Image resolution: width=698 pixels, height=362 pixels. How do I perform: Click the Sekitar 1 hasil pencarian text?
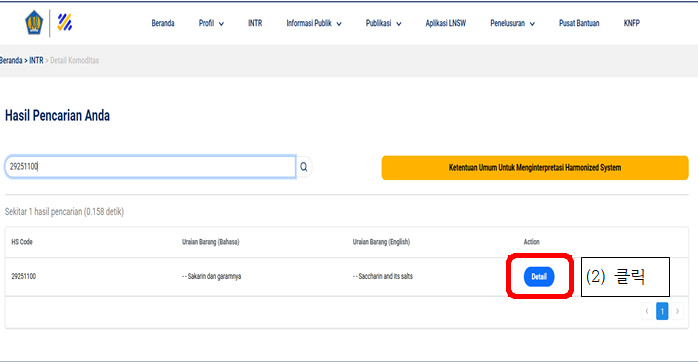point(65,212)
